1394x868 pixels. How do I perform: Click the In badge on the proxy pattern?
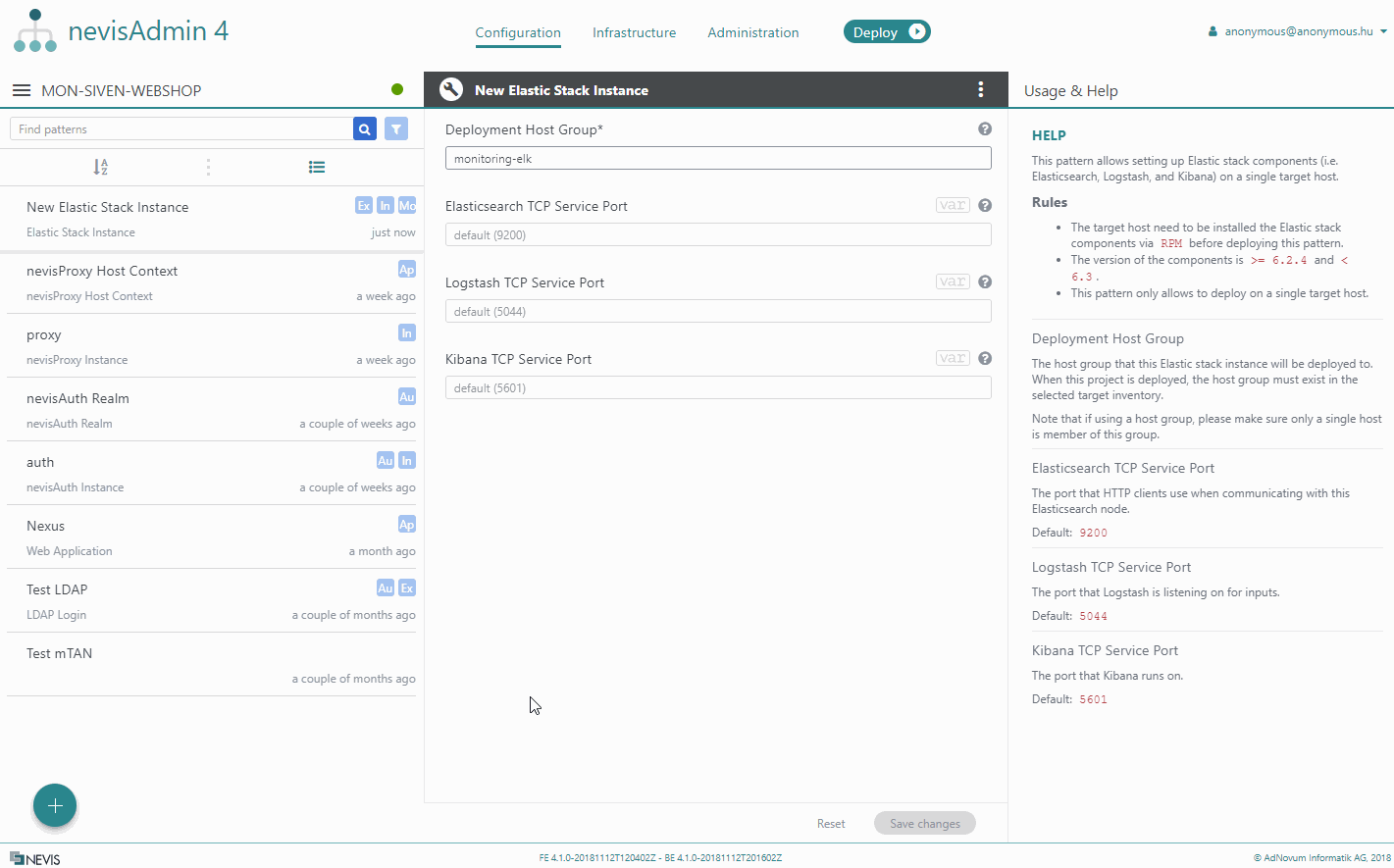[407, 332]
